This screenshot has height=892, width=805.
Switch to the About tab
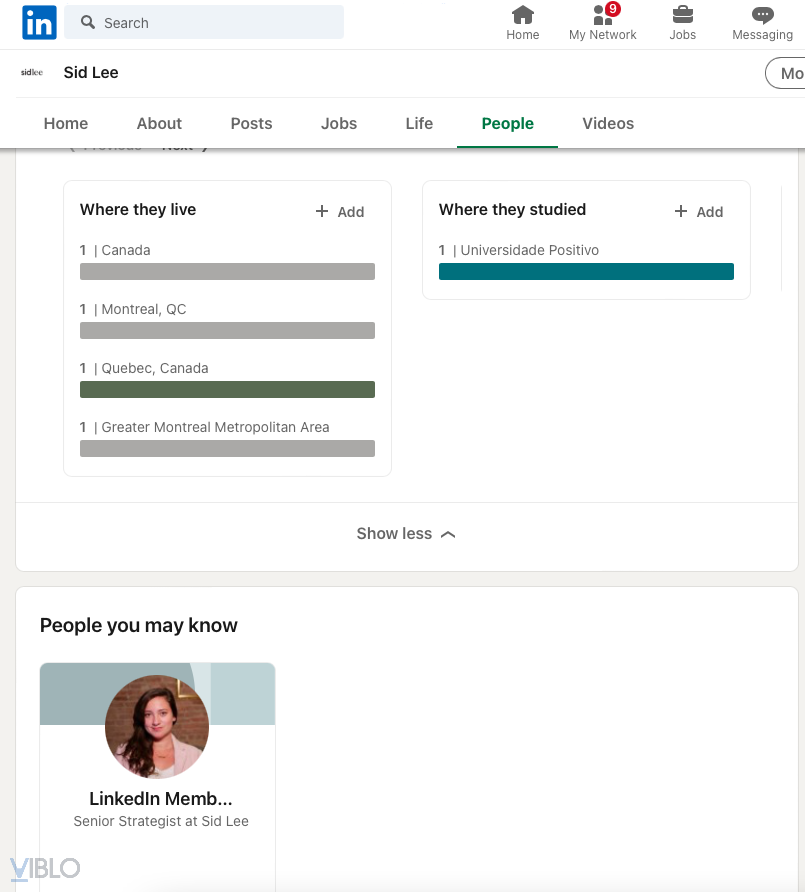click(x=159, y=124)
